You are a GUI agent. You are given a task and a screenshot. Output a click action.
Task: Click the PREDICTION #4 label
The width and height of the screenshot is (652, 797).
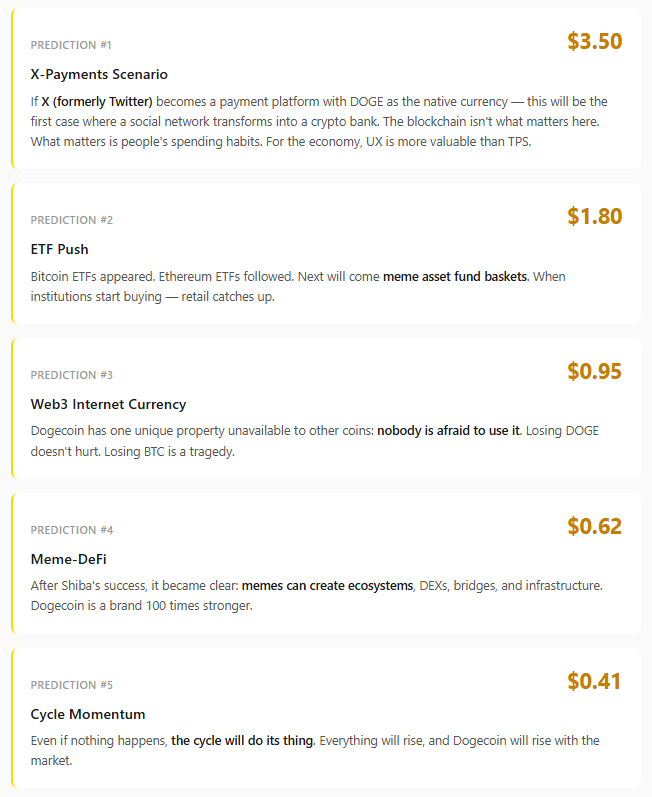(x=71, y=530)
